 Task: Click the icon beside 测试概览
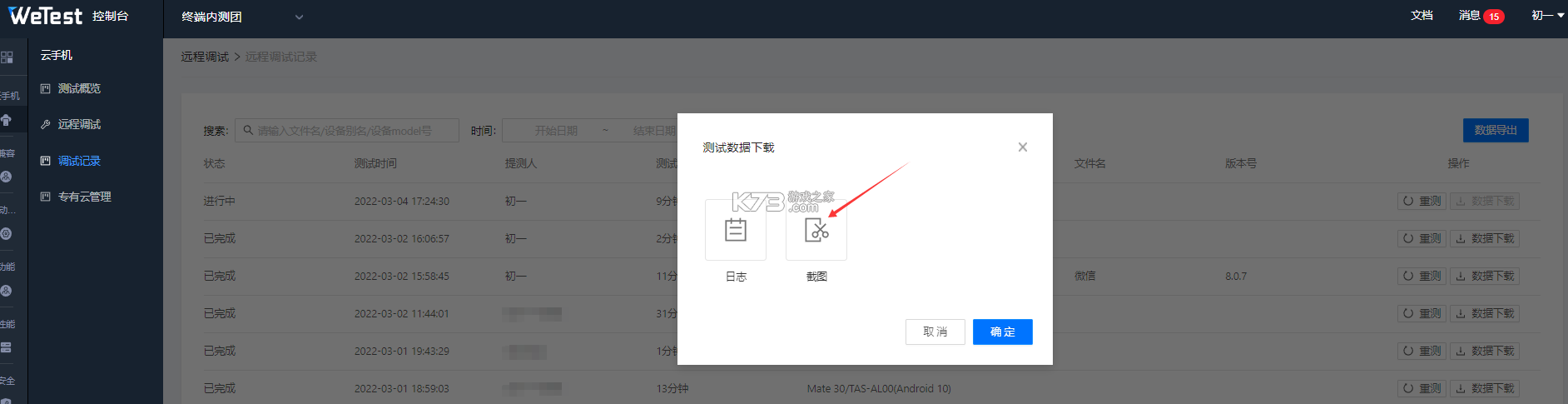pyautogui.click(x=46, y=88)
